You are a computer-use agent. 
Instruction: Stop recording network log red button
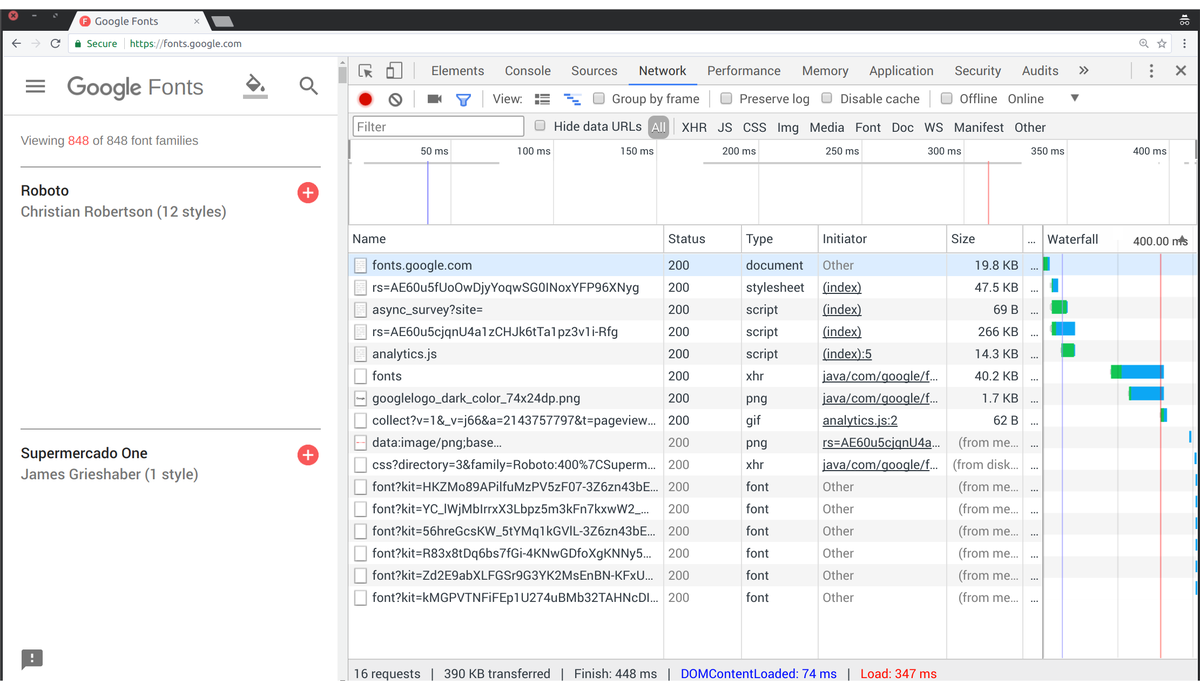point(366,99)
